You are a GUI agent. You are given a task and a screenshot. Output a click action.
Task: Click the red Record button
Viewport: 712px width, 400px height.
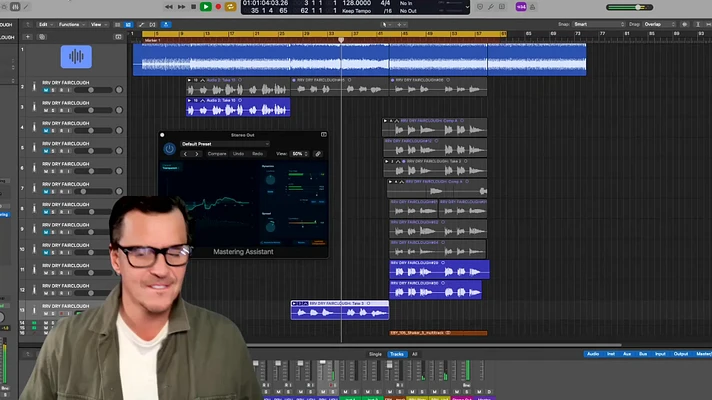tap(218, 7)
